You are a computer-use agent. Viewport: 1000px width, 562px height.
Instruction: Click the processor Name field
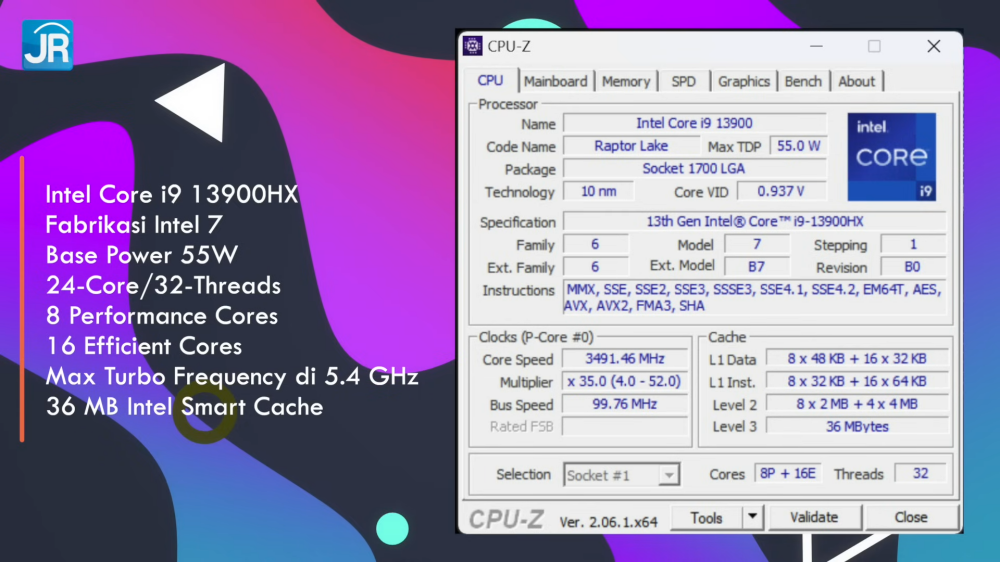(x=694, y=123)
